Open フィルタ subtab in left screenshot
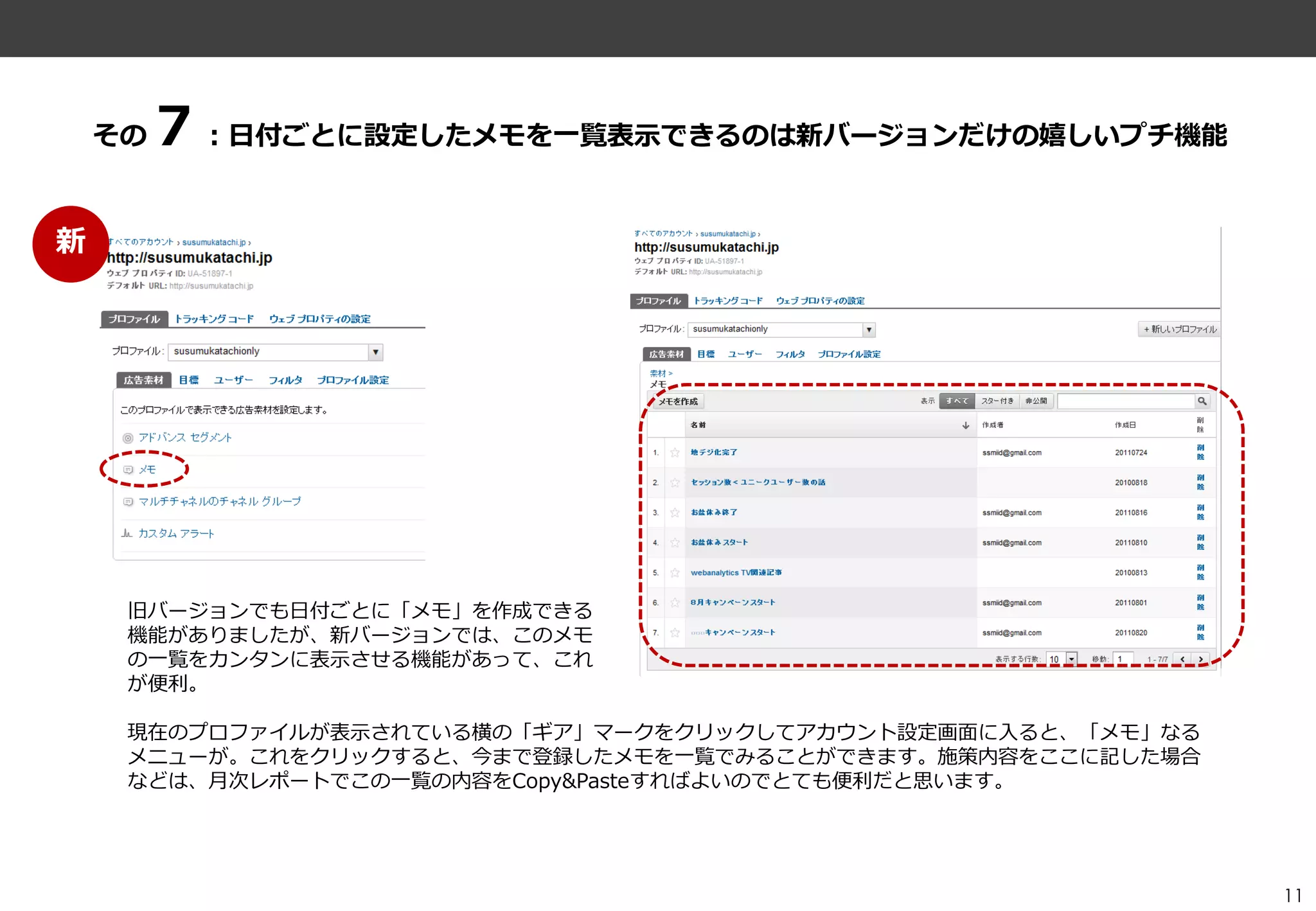Viewport: 1316px width, 911px height. [285, 380]
